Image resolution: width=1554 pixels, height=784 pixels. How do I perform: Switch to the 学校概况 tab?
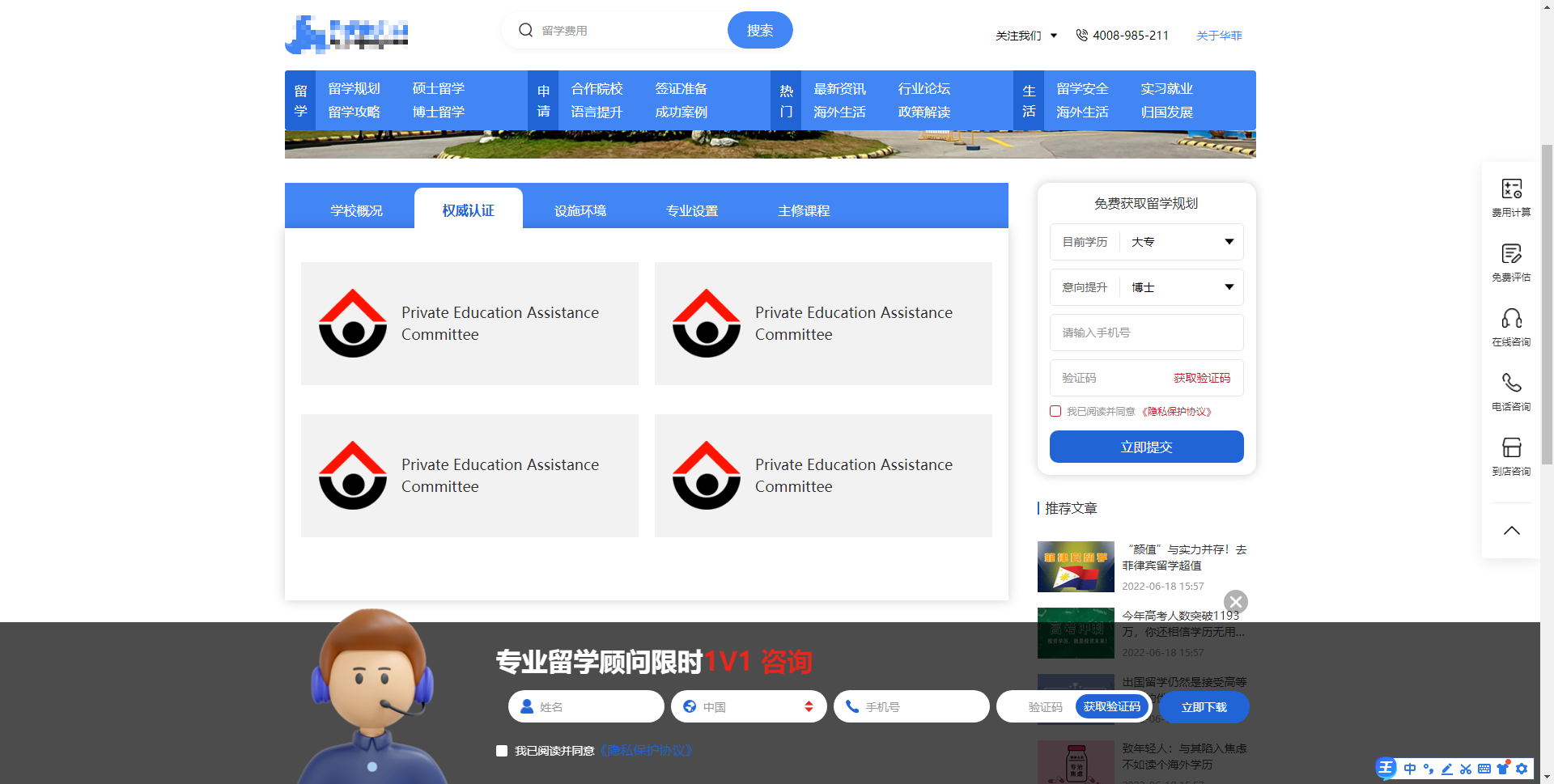[x=356, y=210]
